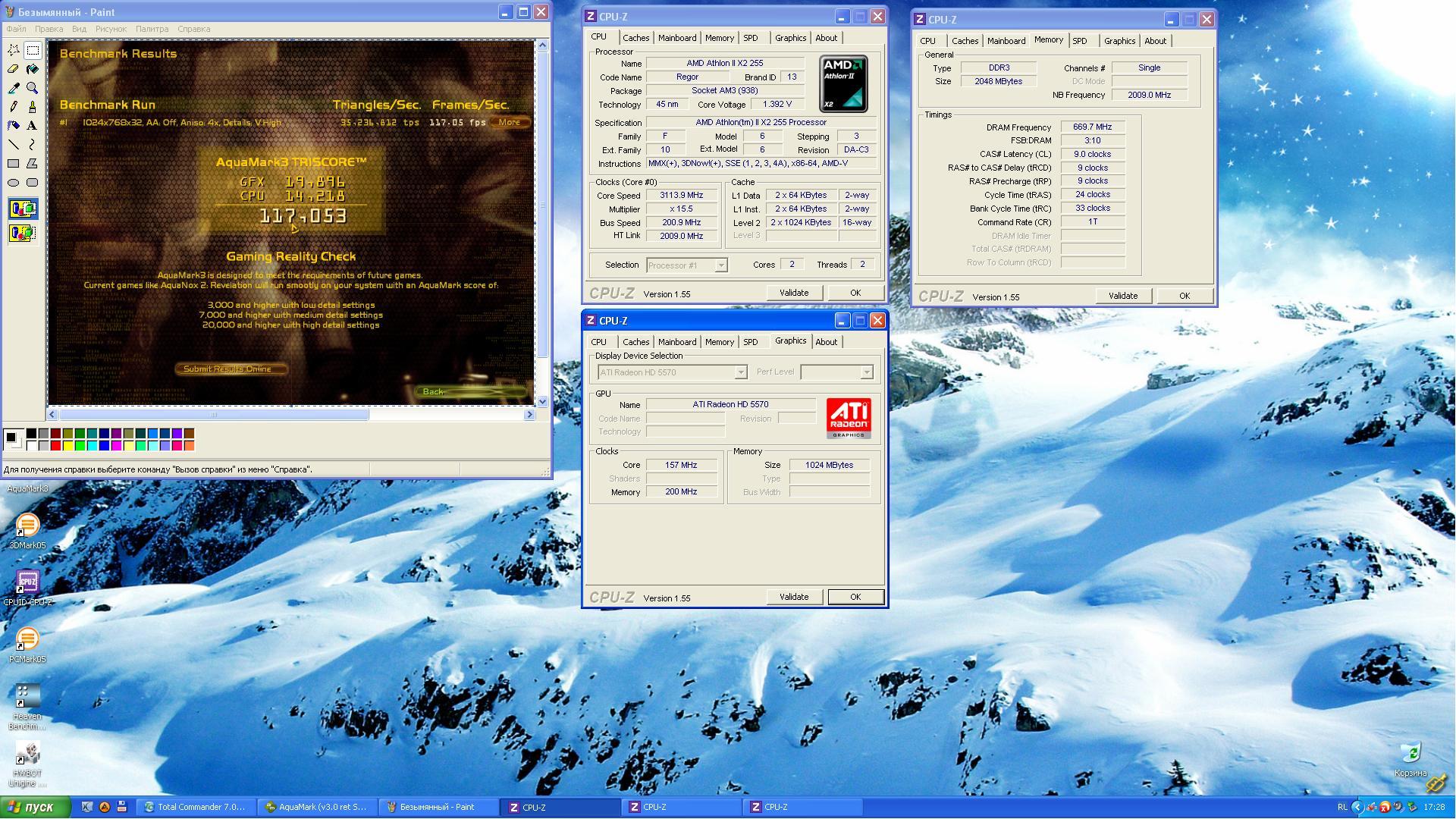The image size is (1456, 819).
Task: Switch to Mainboard tab in Graphics CPU-Z window
Action: point(676,342)
